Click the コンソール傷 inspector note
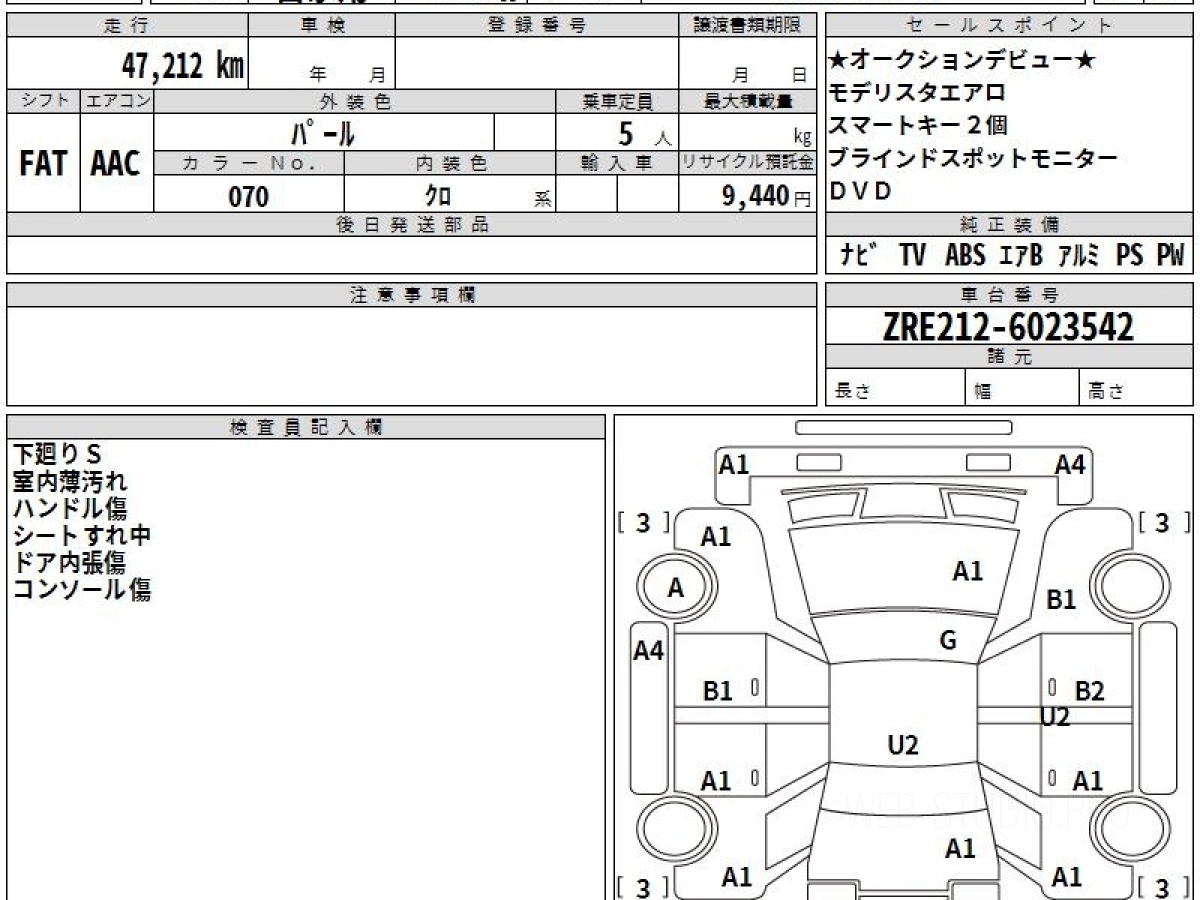The width and height of the screenshot is (1200, 900). [82, 590]
